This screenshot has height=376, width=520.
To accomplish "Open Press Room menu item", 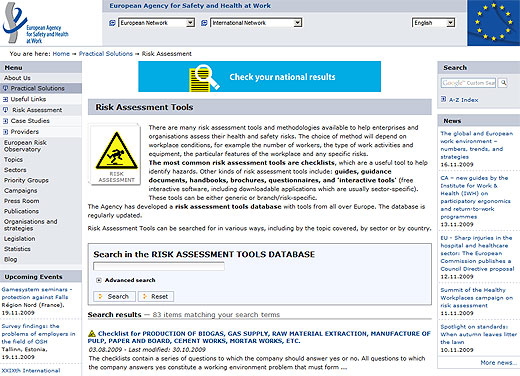I will pyautogui.click(x=22, y=201).
